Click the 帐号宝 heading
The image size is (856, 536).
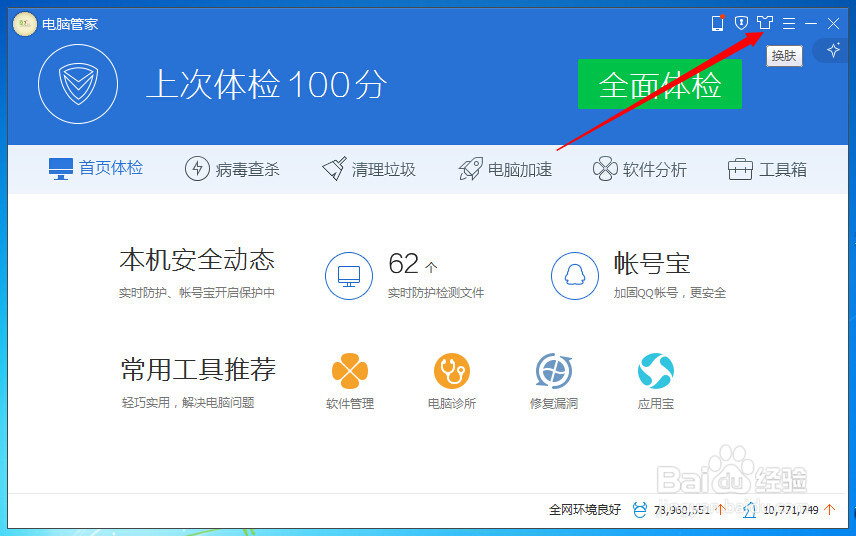652,264
